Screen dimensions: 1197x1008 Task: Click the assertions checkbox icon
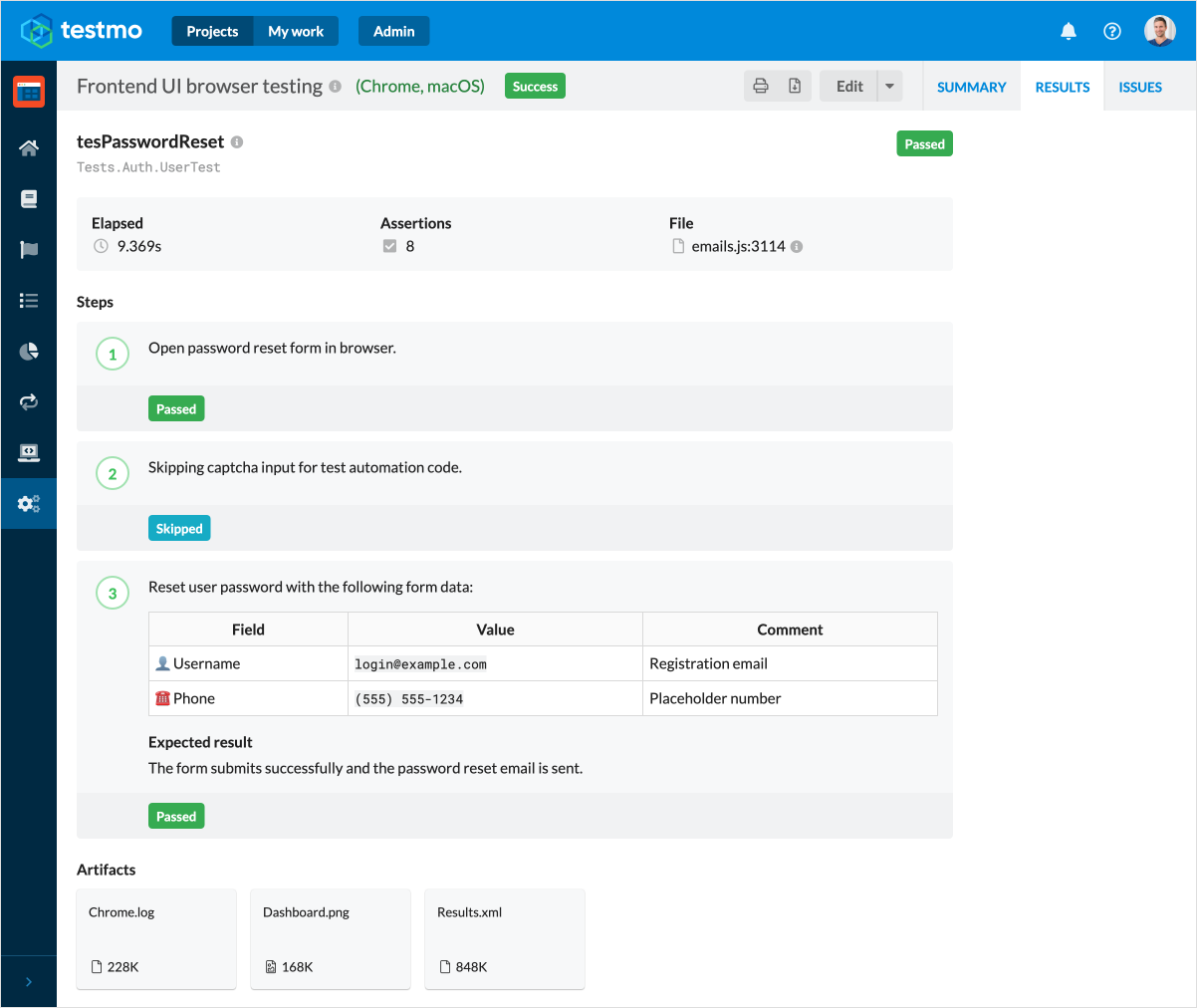[x=390, y=246]
